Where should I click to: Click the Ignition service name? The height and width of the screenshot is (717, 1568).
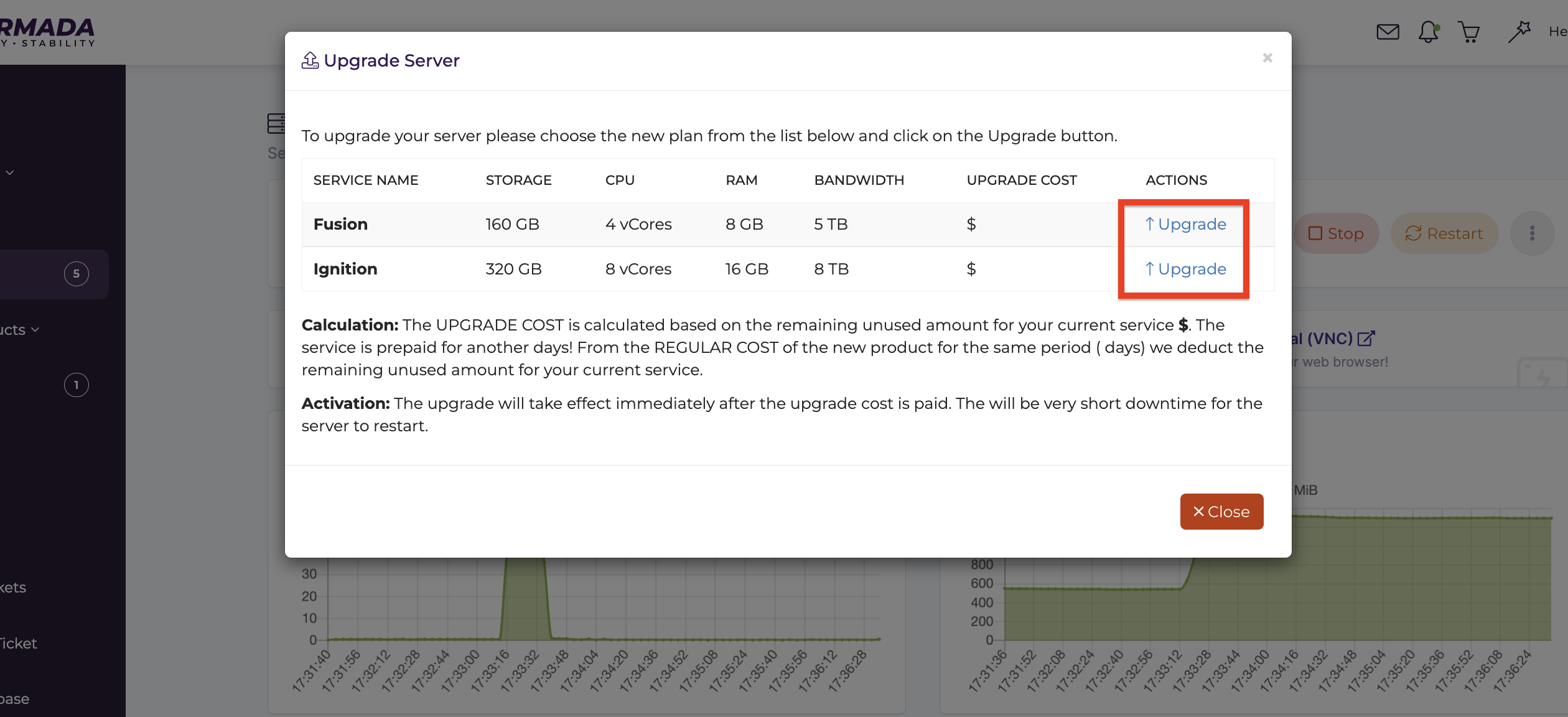(345, 269)
